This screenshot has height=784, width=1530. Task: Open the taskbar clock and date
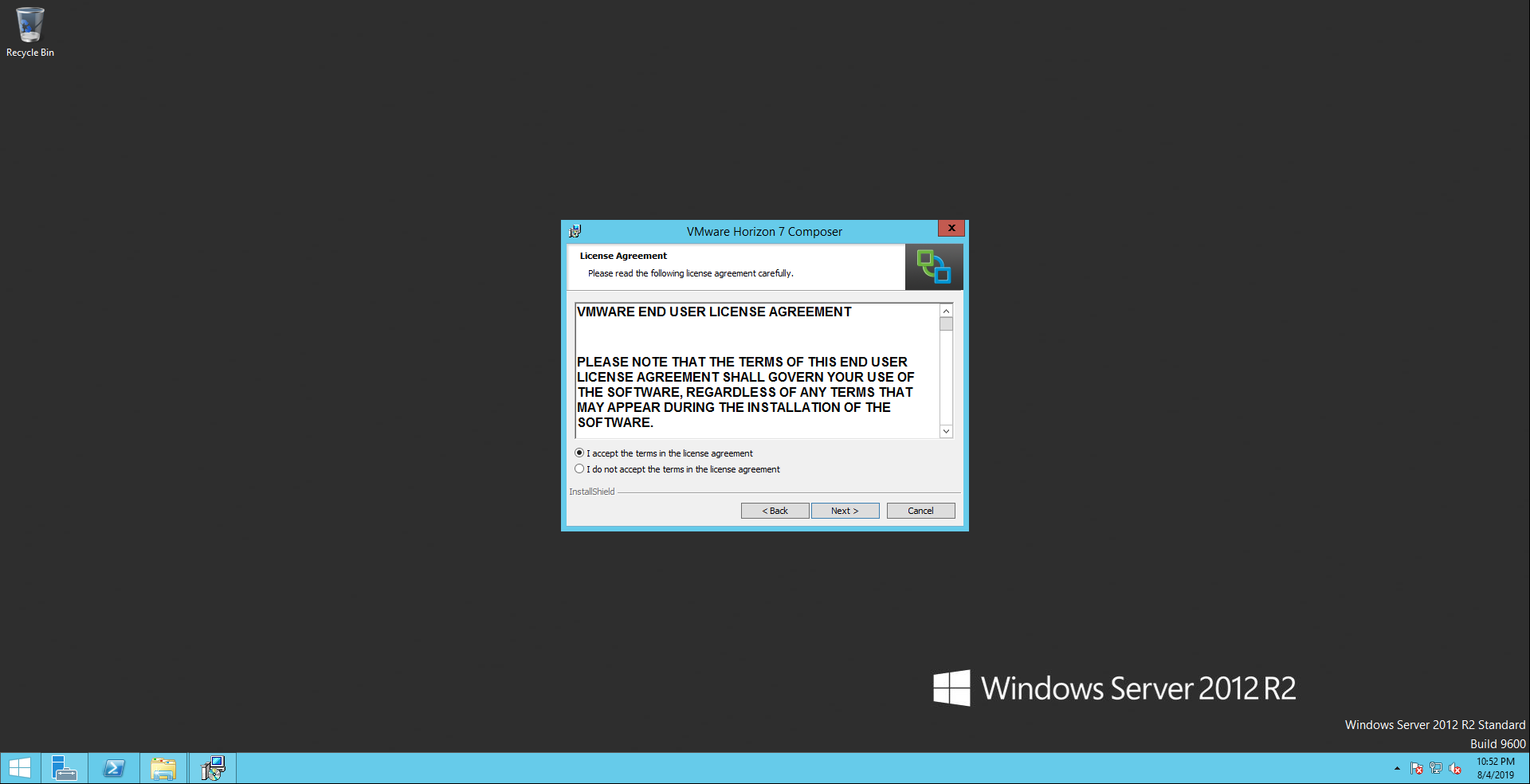point(1495,768)
